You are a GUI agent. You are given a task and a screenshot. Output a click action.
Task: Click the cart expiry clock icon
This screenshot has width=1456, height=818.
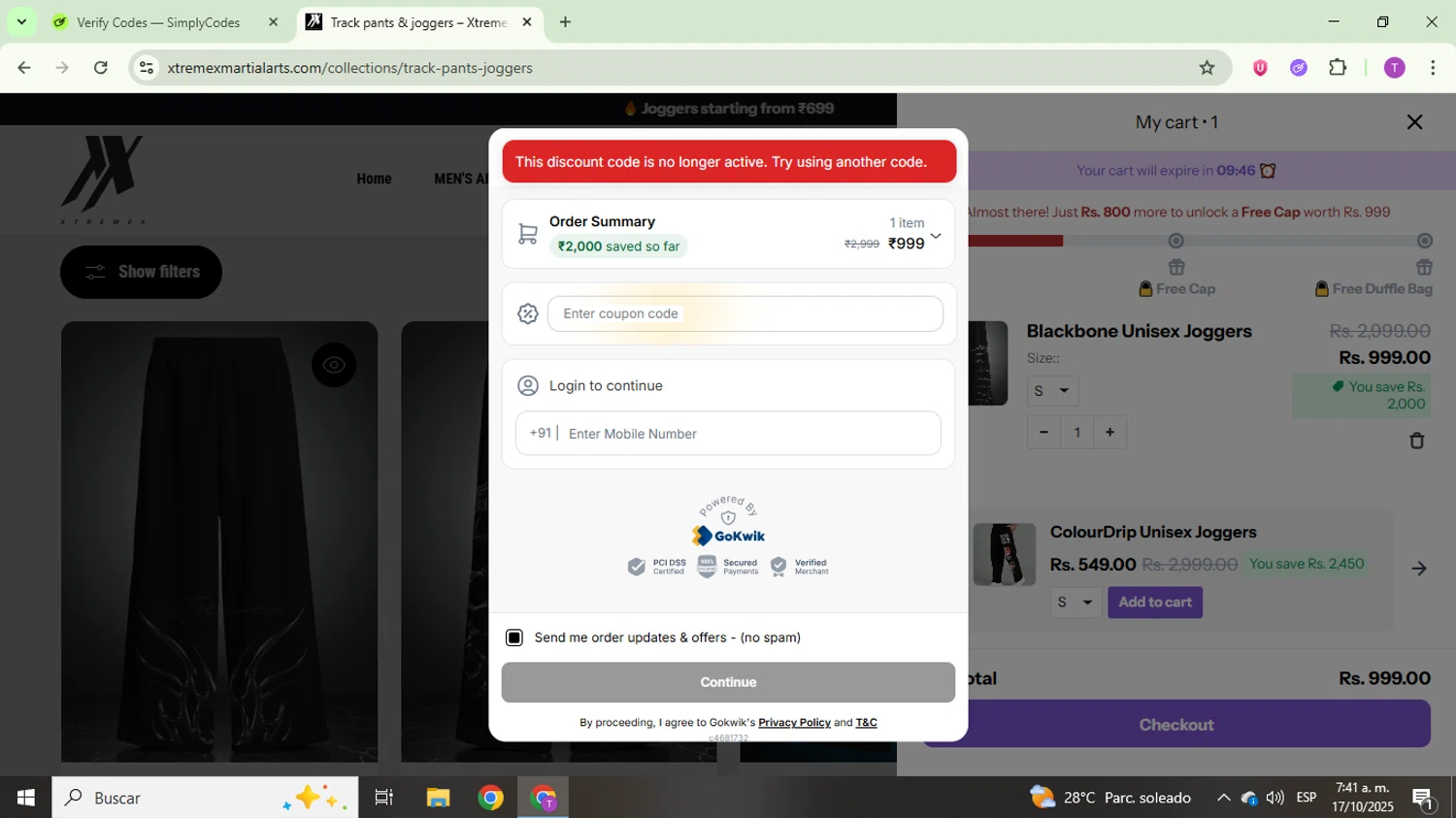click(1267, 171)
